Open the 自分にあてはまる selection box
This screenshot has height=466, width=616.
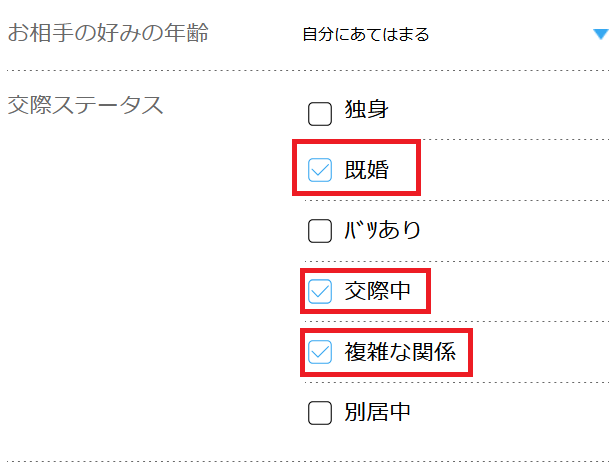click(366, 34)
